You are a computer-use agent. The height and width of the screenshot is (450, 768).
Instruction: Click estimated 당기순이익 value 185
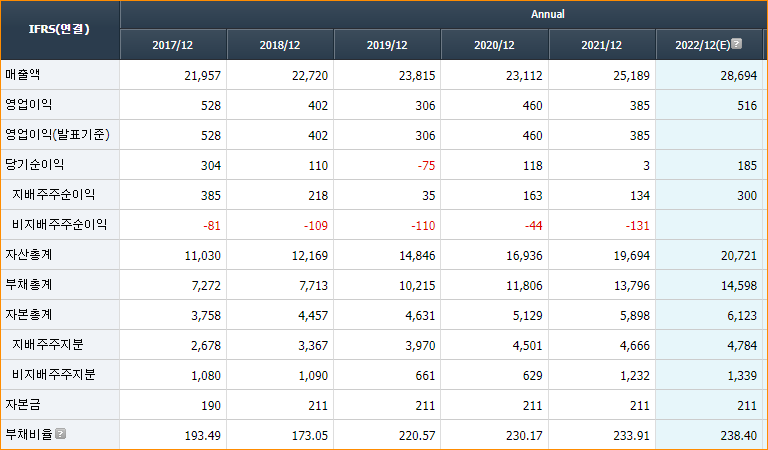747,166
